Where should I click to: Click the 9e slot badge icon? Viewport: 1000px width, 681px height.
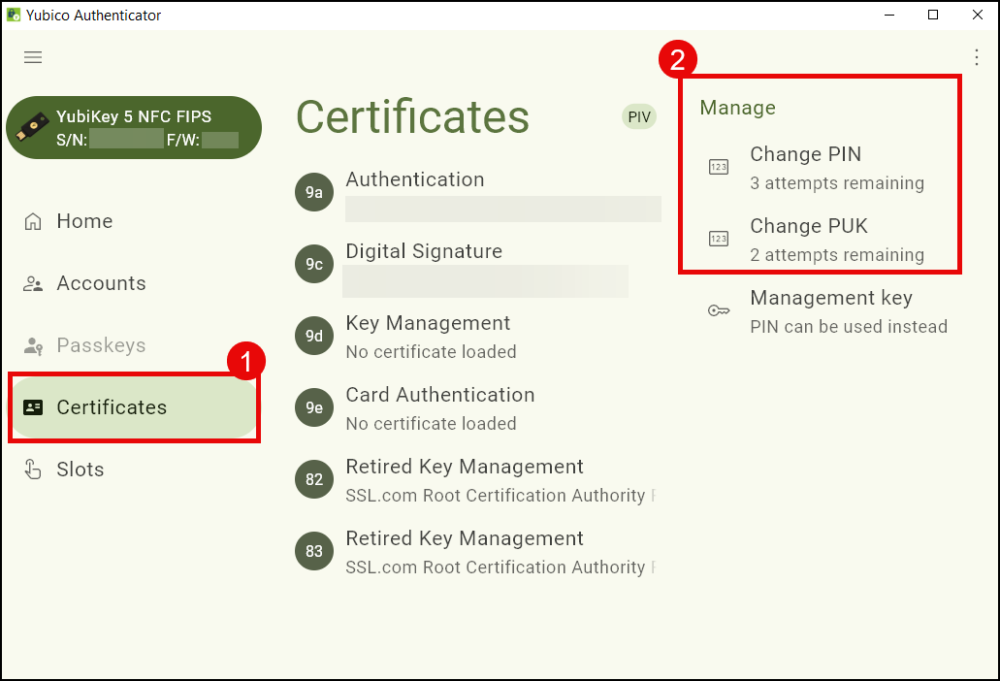(314, 407)
